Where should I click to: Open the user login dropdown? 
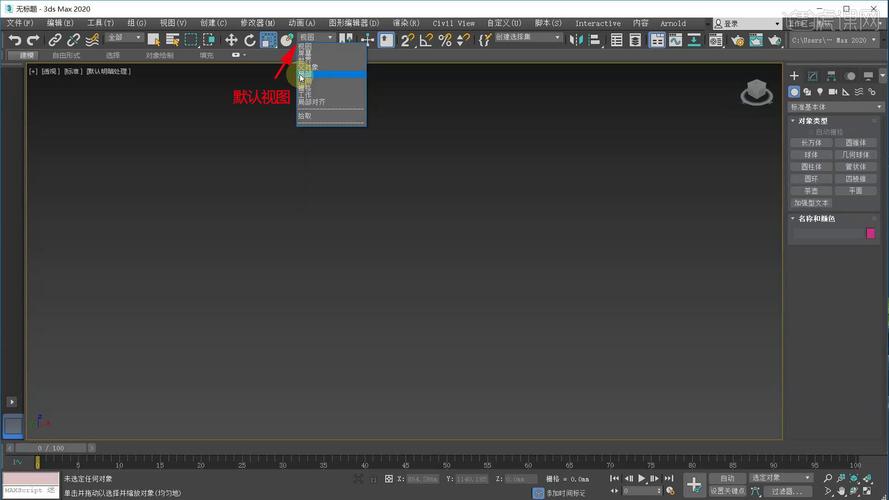click(x=747, y=23)
